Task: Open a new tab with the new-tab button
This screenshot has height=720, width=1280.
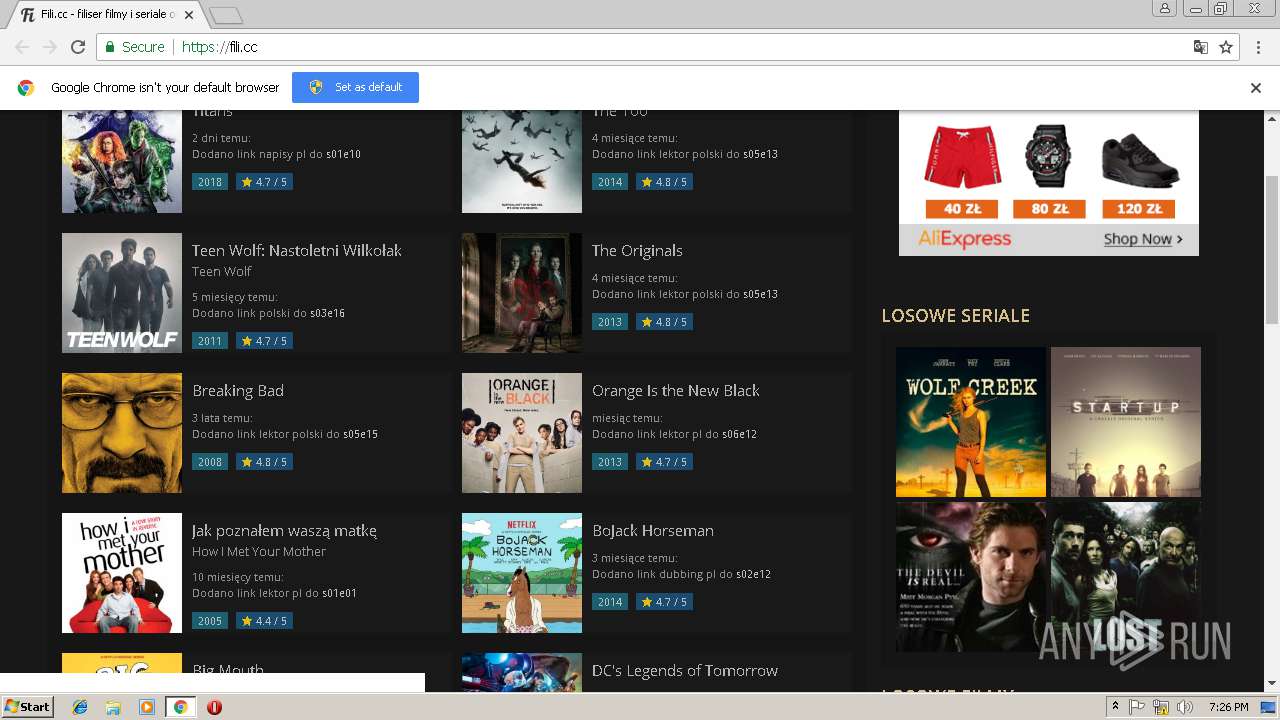Action: pos(226,15)
